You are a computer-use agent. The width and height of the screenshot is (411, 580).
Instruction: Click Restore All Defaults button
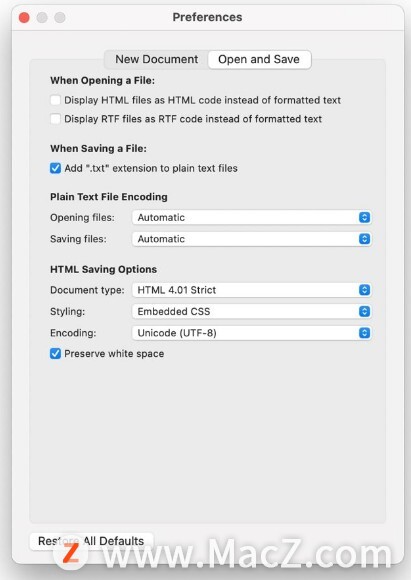coord(91,541)
